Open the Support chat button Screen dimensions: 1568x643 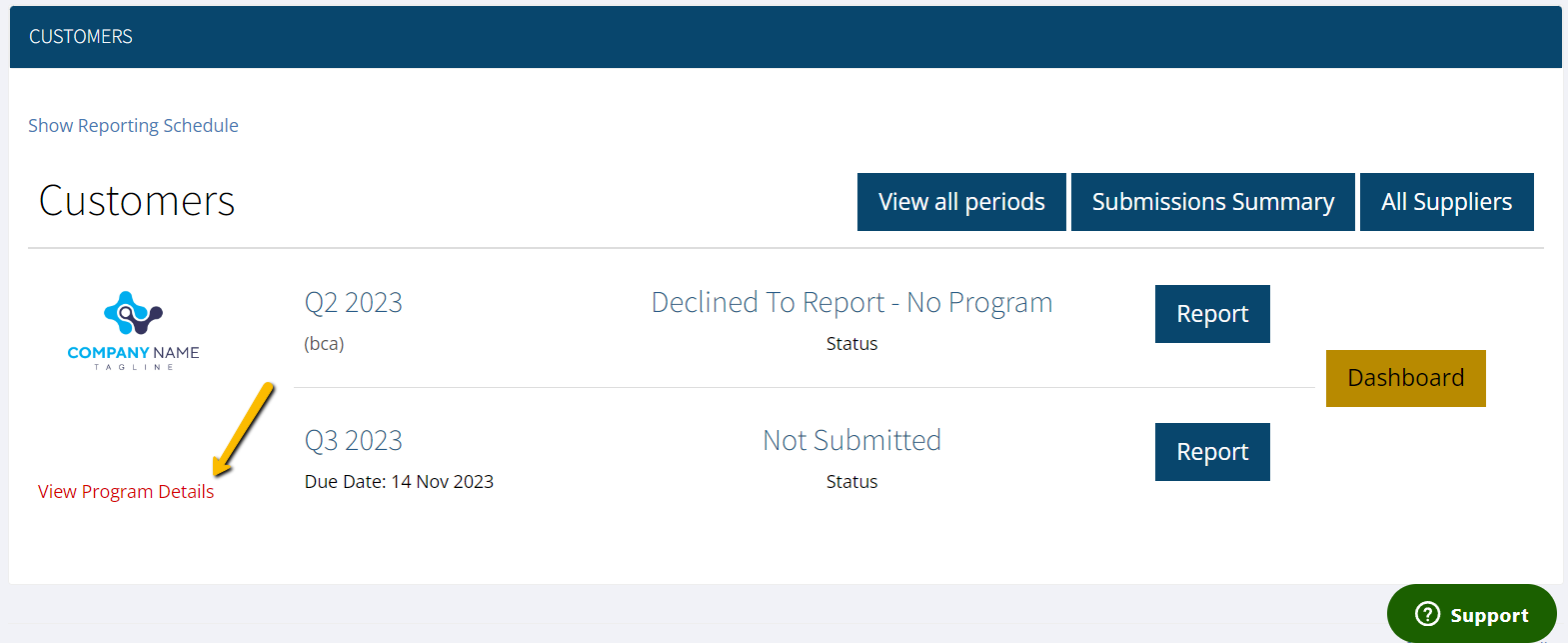(x=1472, y=614)
